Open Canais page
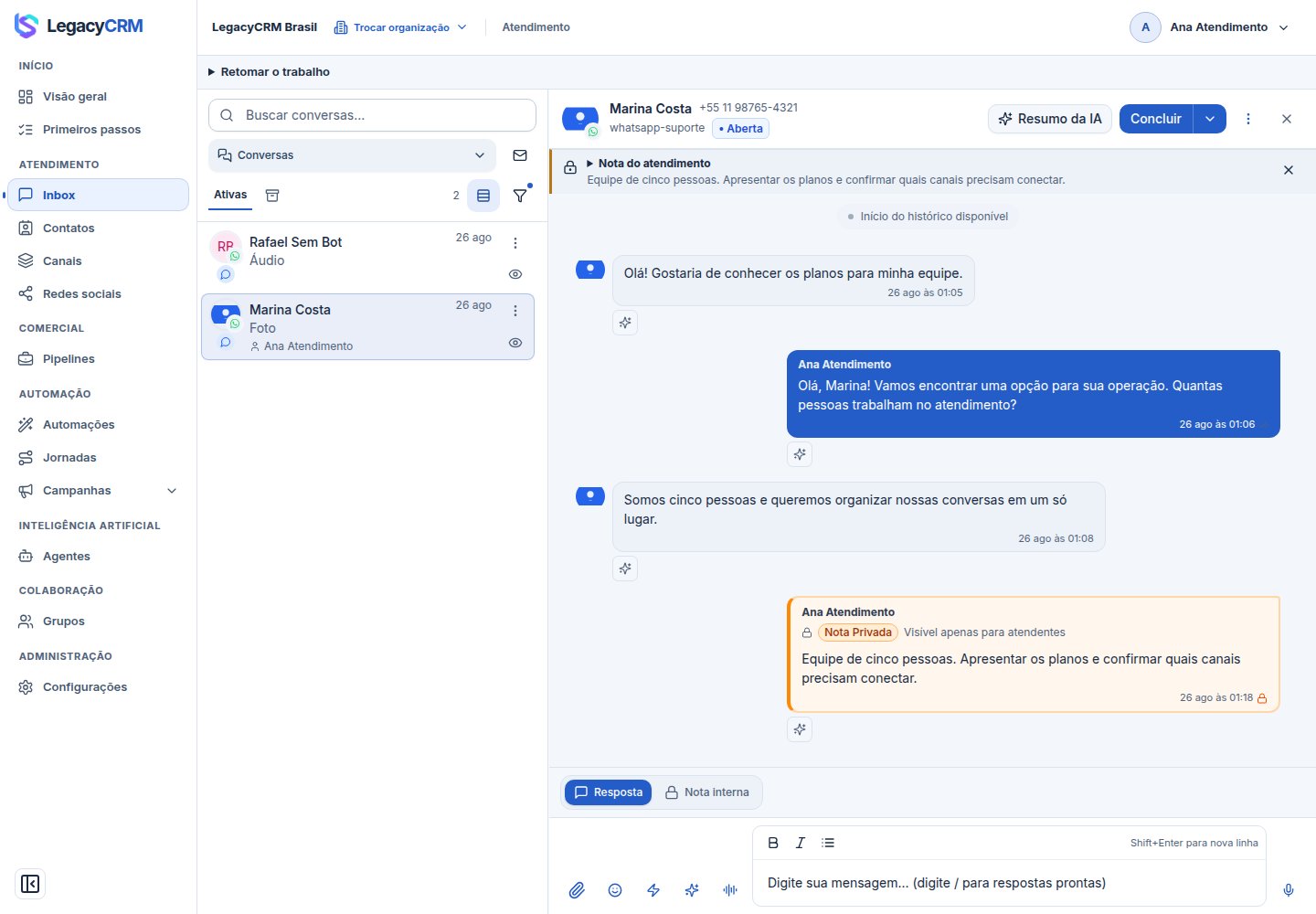The height and width of the screenshot is (914, 1316). coord(98,261)
